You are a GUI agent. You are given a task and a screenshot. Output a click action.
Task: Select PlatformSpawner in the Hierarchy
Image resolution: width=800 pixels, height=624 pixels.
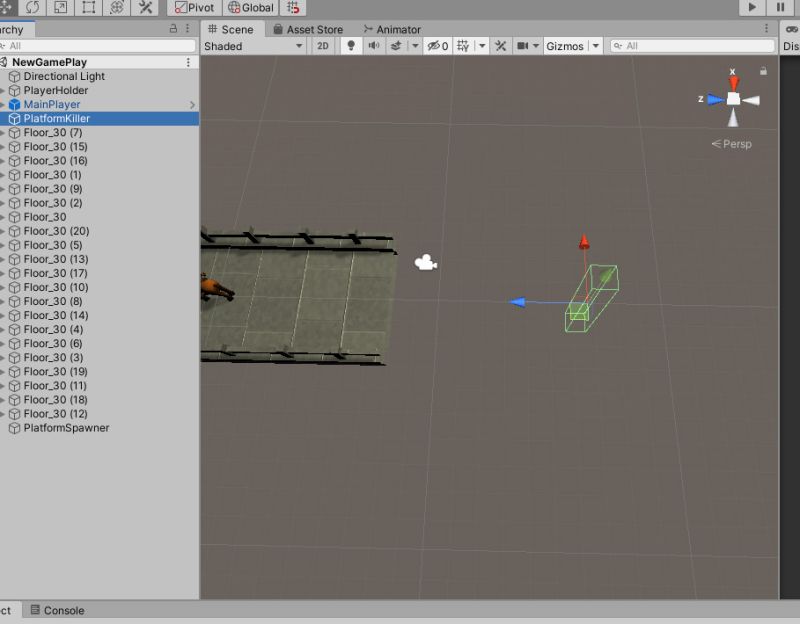pyautogui.click(x=65, y=428)
